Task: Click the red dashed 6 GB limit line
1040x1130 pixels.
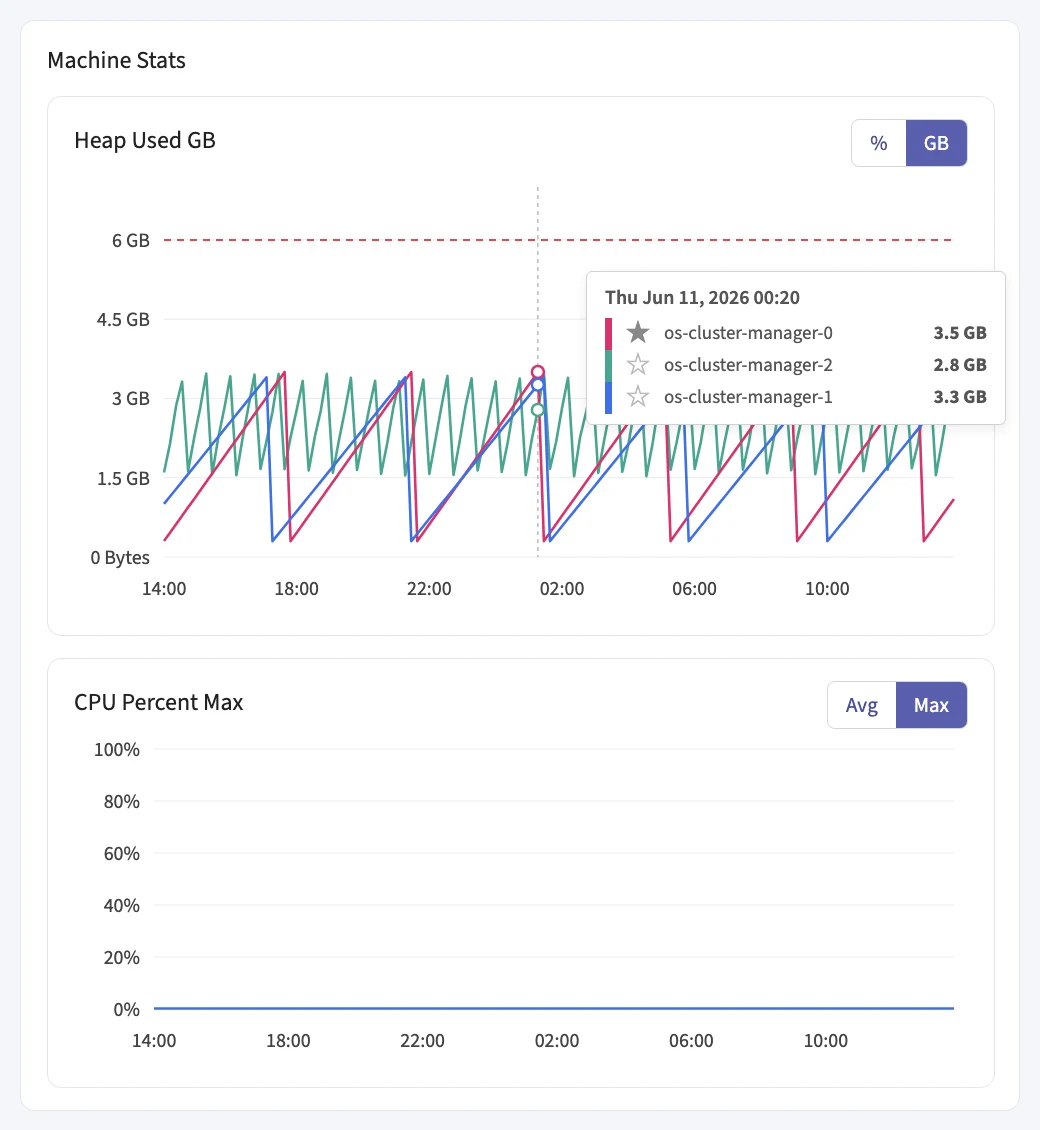Action: click(558, 240)
